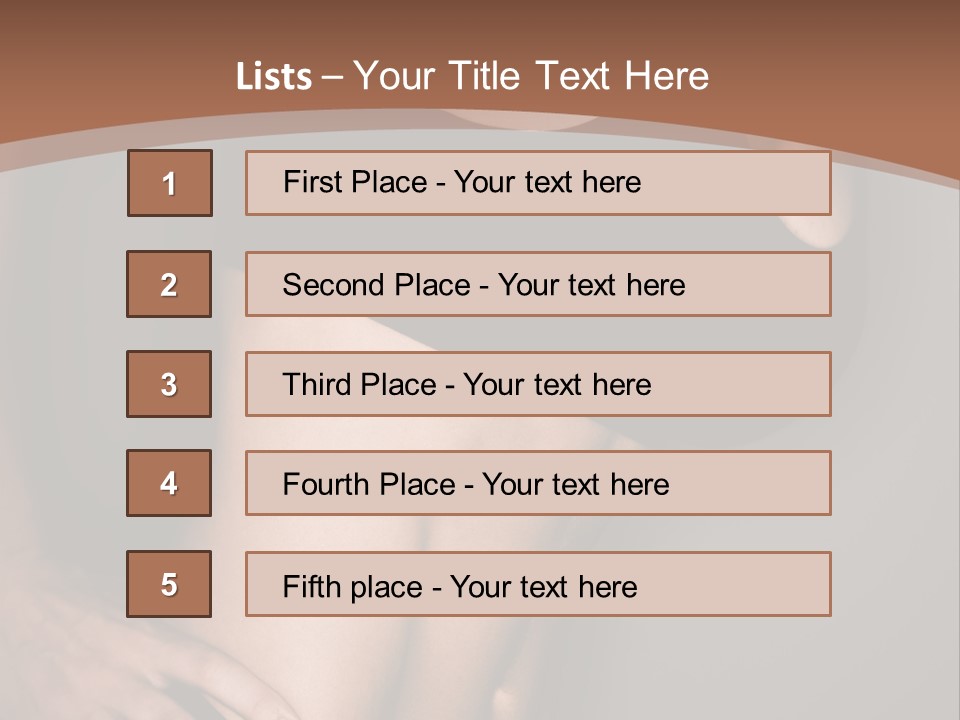Select the number 4 box
The image size is (960, 720).
coord(169,483)
